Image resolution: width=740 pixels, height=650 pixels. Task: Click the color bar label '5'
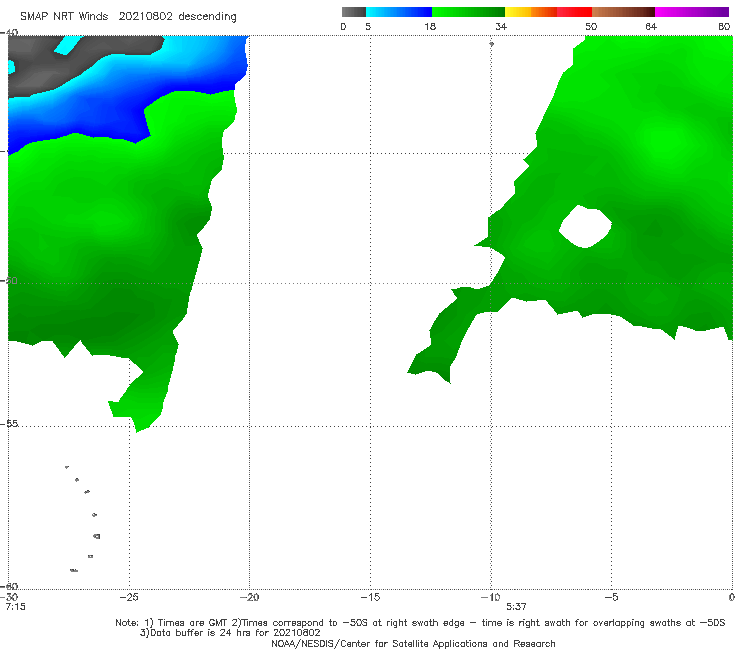click(368, 26)
